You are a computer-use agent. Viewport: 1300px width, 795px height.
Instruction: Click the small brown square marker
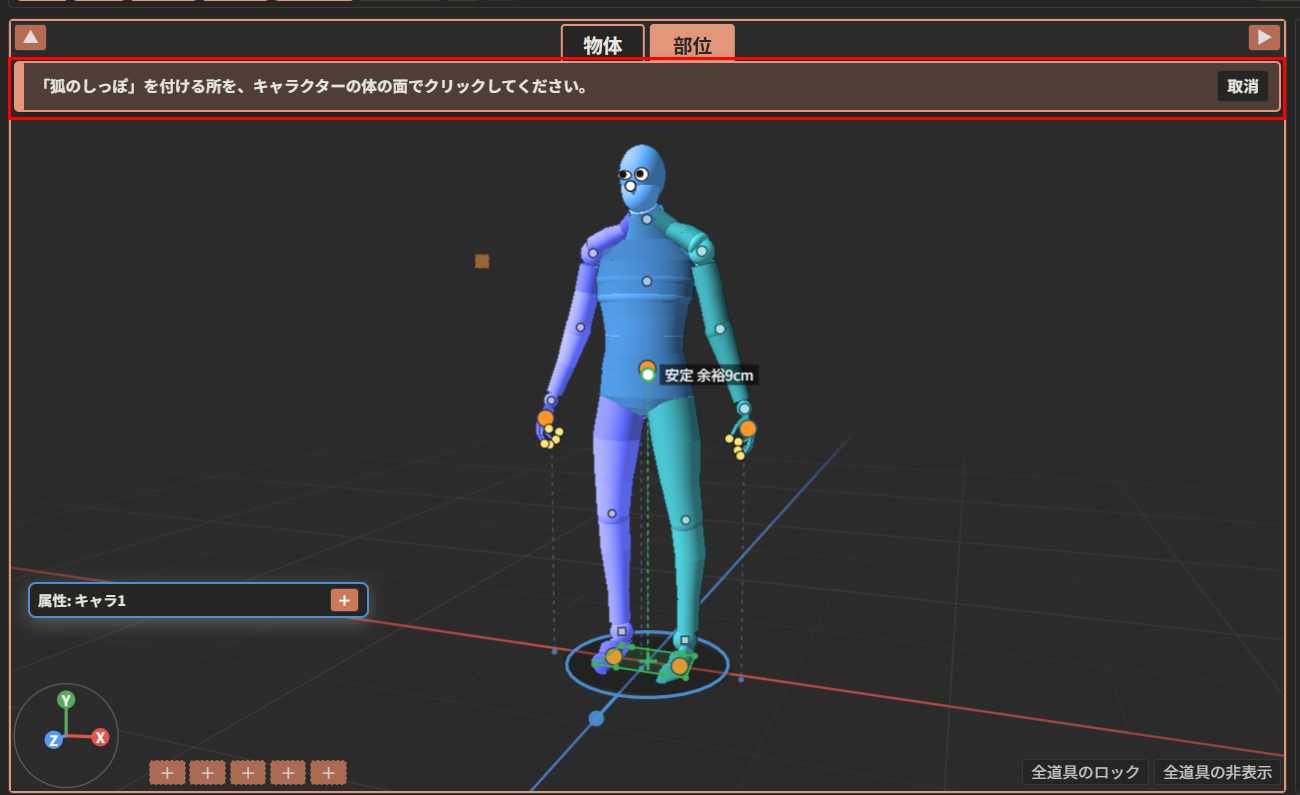[x=481, y=261]
